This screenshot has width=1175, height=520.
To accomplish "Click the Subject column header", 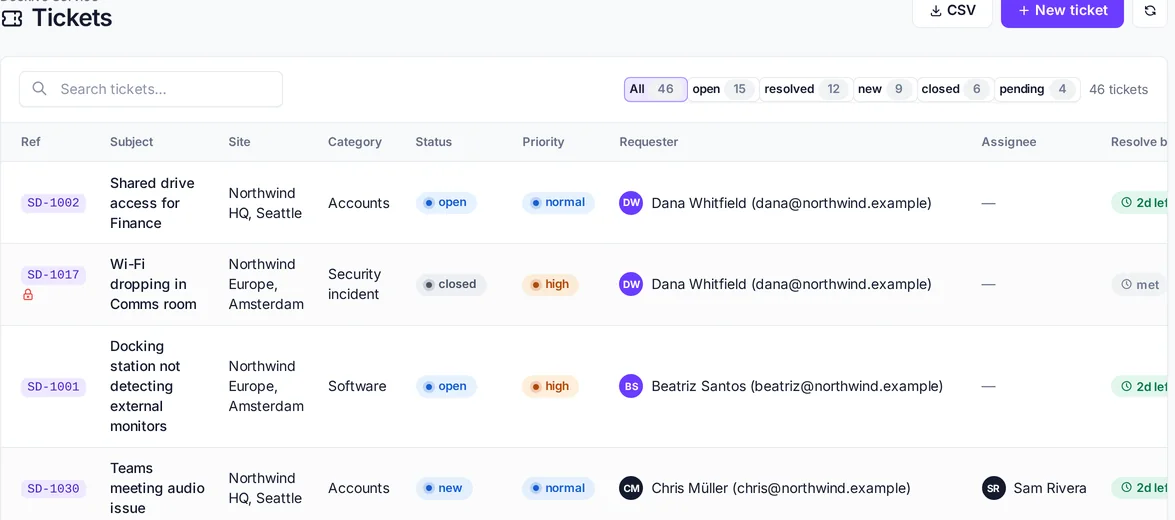I will pos(131,142).
